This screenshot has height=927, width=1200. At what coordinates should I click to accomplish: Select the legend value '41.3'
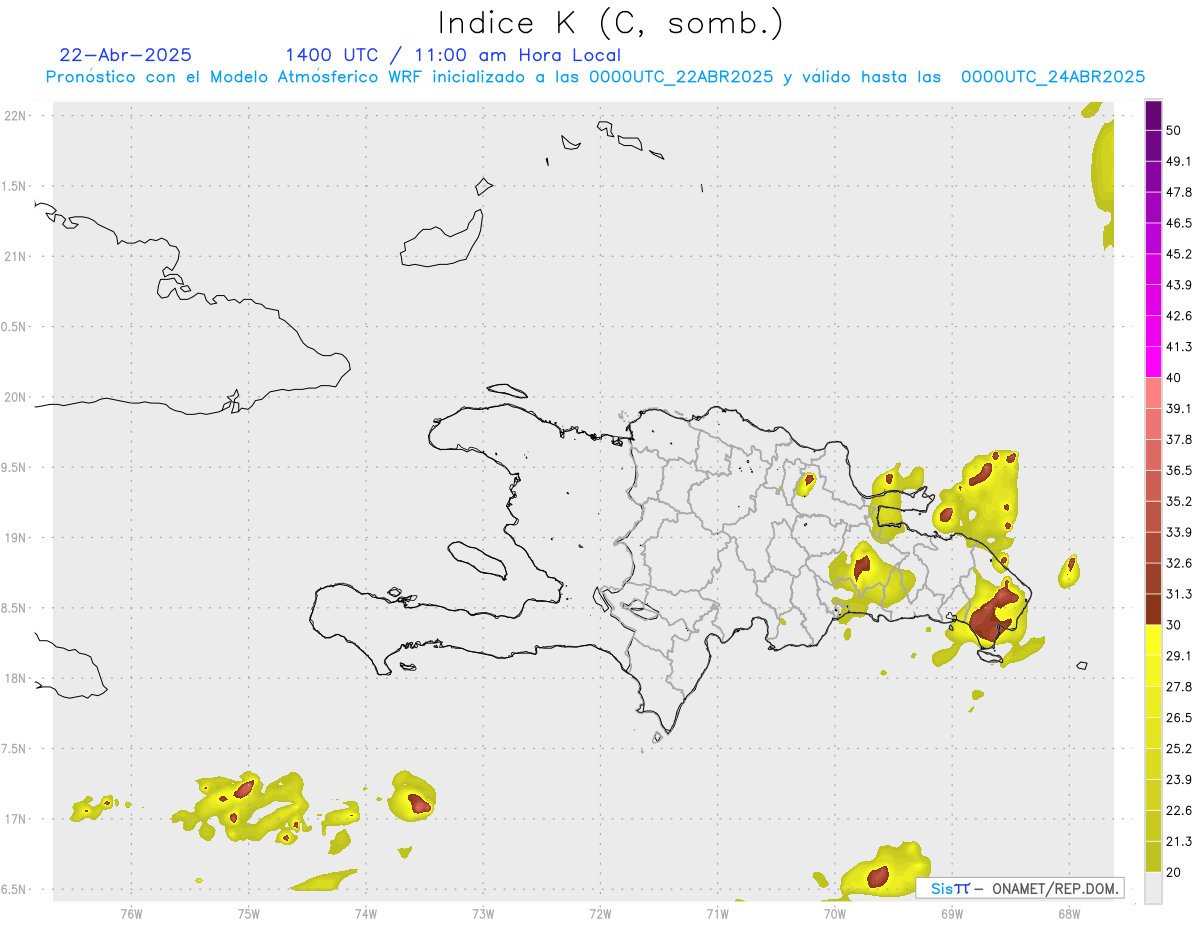tap(1179, 347)
